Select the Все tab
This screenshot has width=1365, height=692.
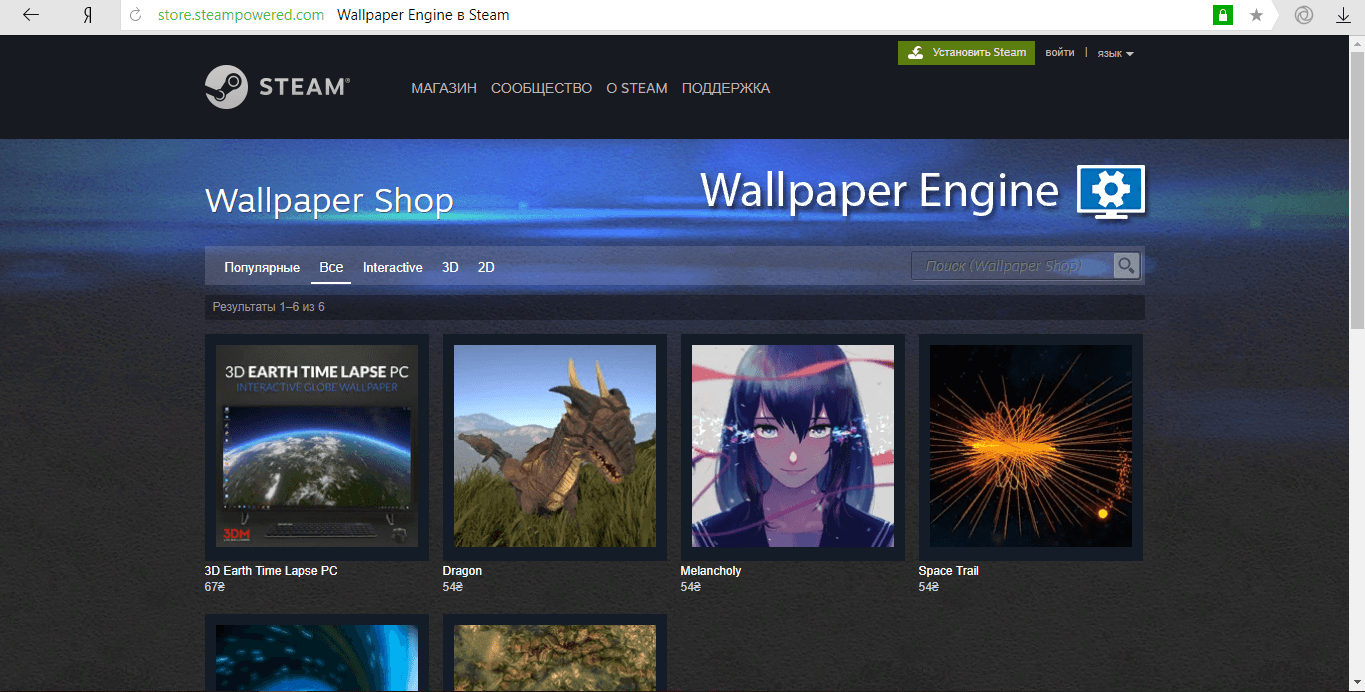(331, 267)
